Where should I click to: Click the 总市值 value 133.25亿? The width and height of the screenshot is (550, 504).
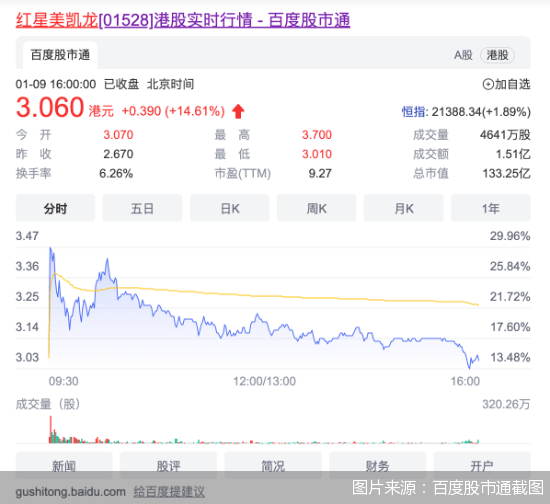(x=507, y=173)
